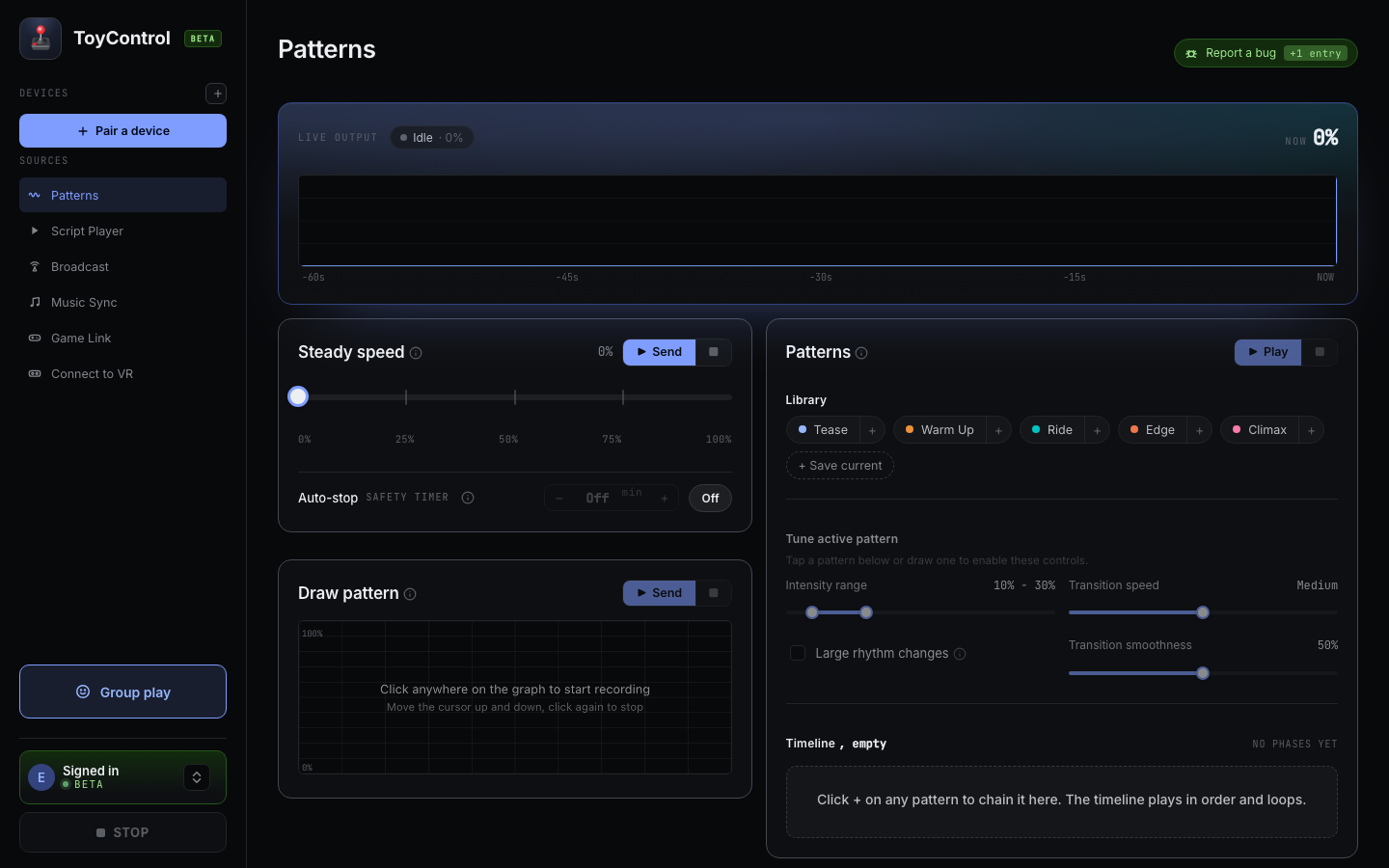Image resolution: width=1389 pixels, height=868 pixels.
Task: Stop steady speed with the square button
Action: 714,352
